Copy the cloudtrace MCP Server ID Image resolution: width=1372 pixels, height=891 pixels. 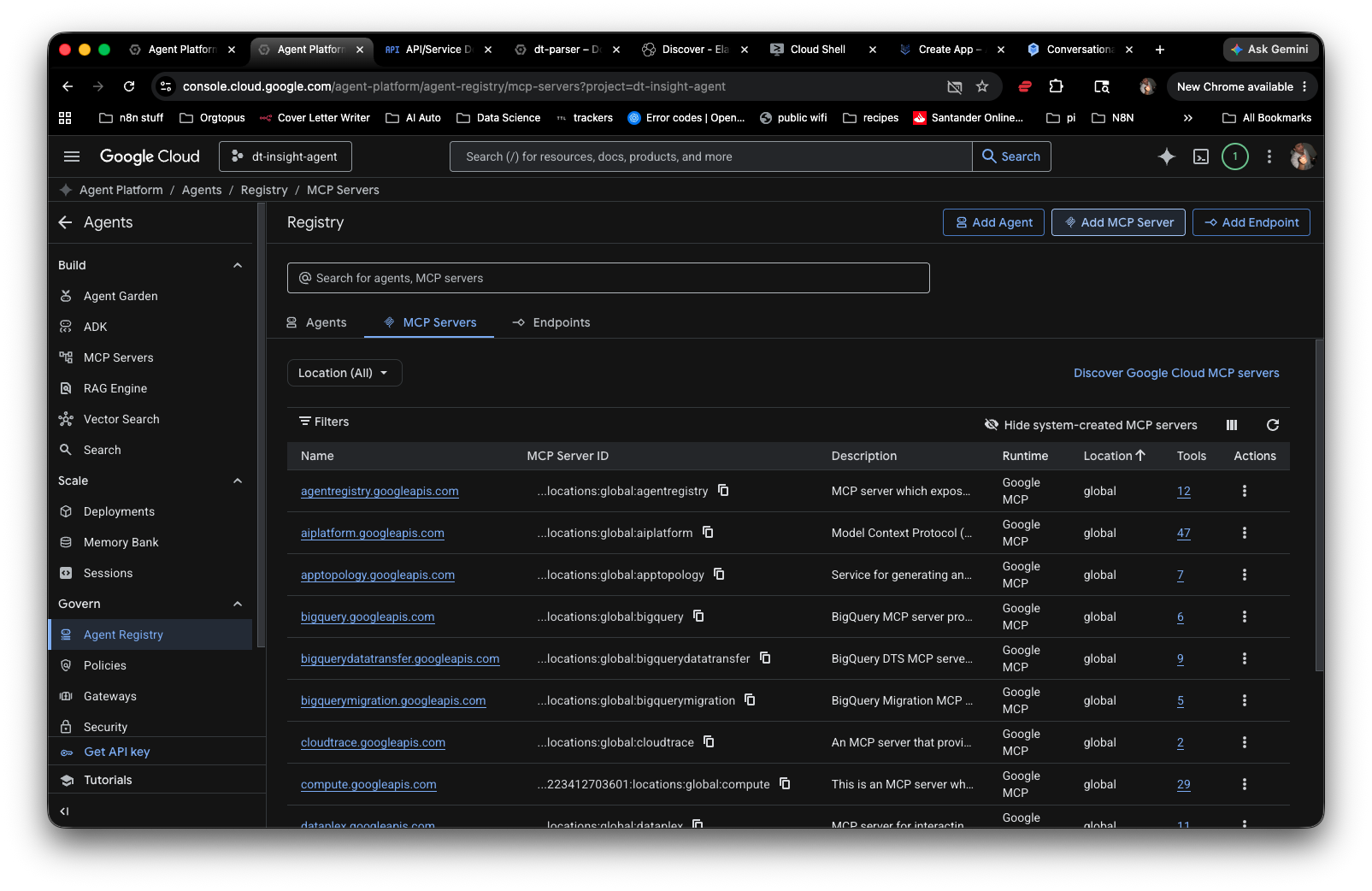(709, 741)
